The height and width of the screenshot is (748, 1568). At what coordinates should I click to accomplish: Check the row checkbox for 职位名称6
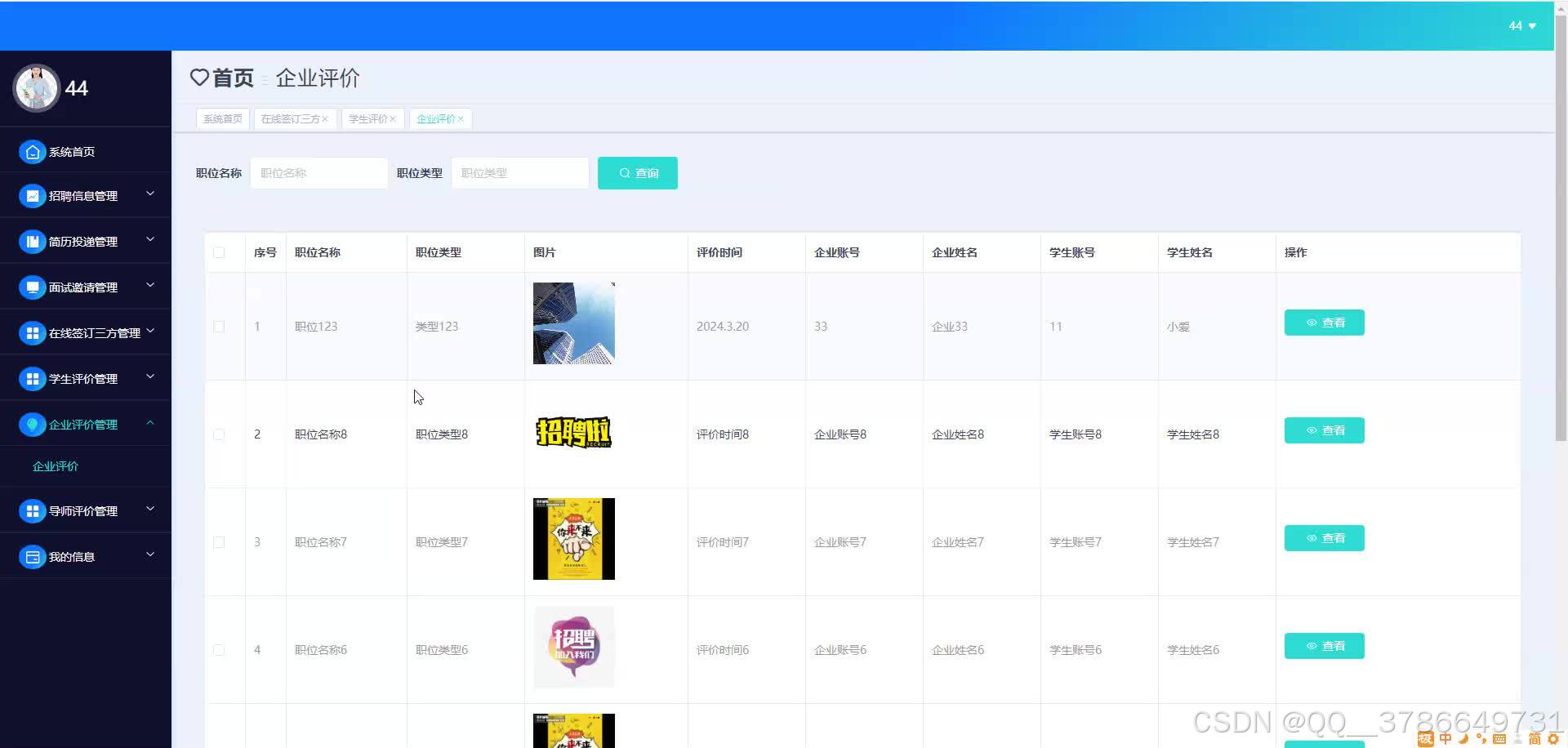219,650
